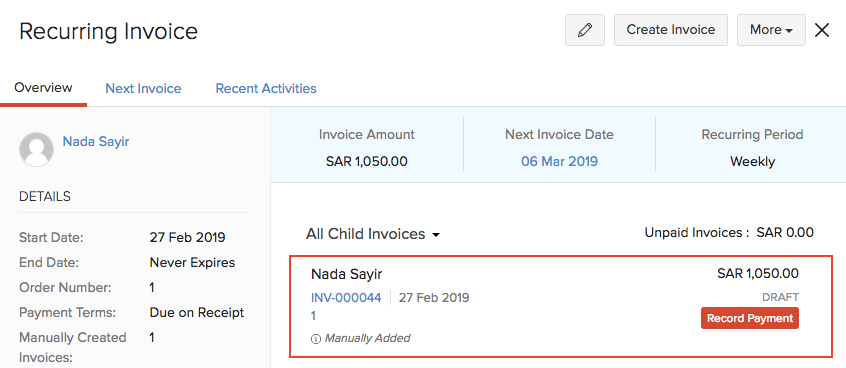The image size is (846, 368).
Task: Click the child invoice amount SAR 1,050.00
Action: tap(758, 274)
